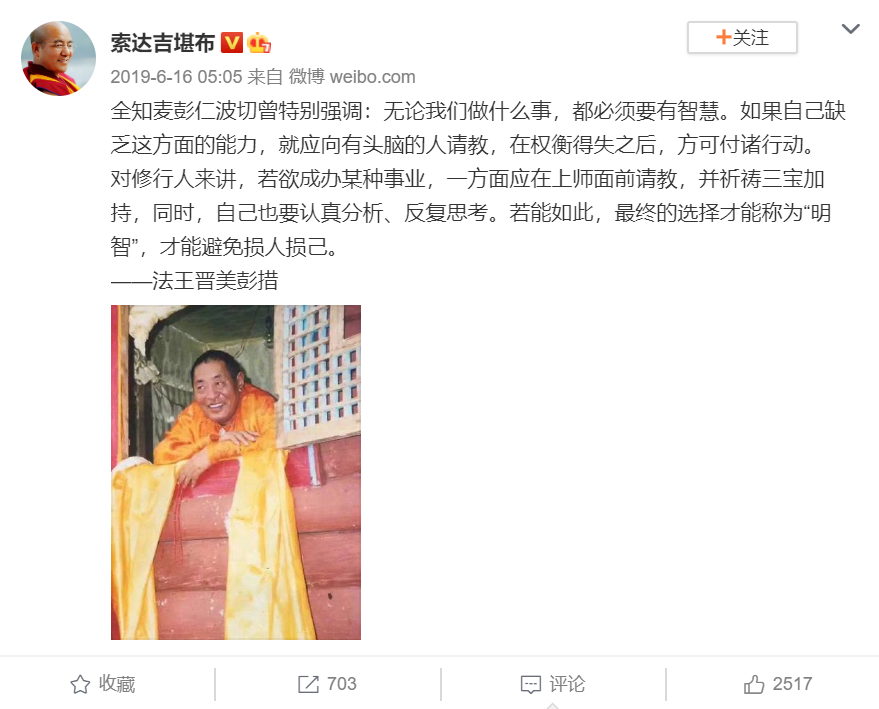Open the 评论 comments section
879x709 pixels.
click(567, 684)
